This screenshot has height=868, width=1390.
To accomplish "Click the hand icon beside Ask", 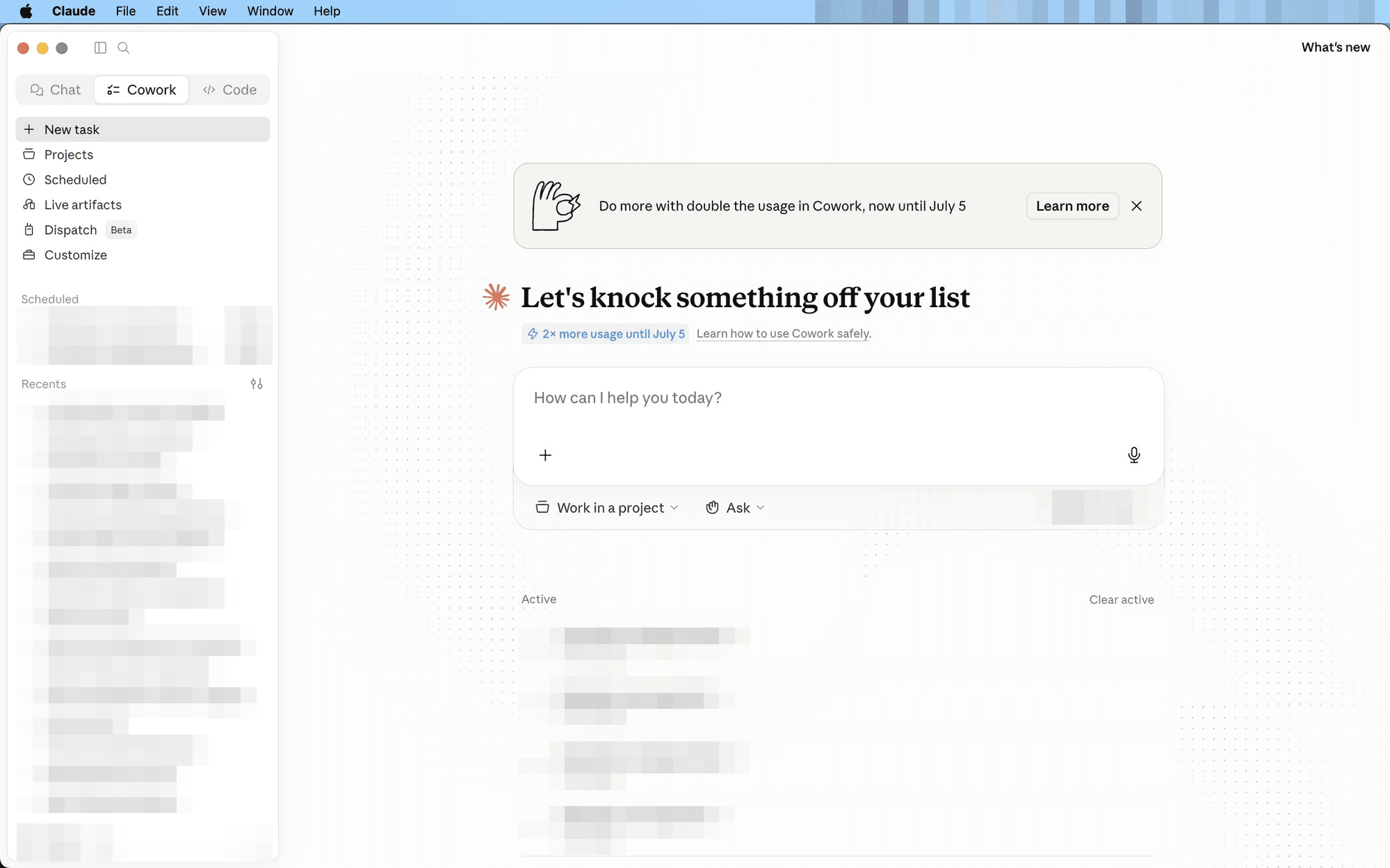I will pos(713,508).
